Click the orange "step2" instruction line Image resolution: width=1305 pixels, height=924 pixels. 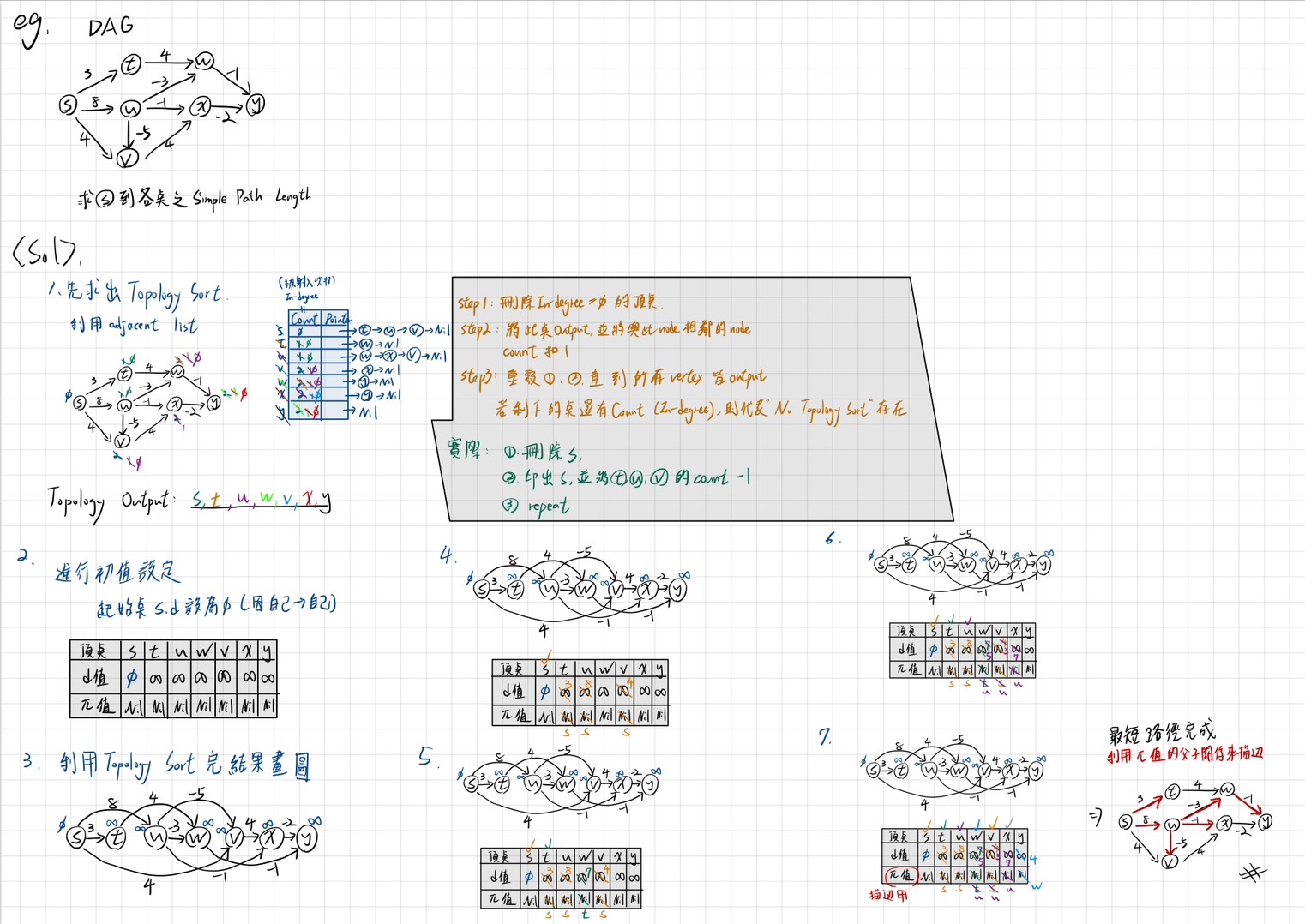tap(604, 339)
